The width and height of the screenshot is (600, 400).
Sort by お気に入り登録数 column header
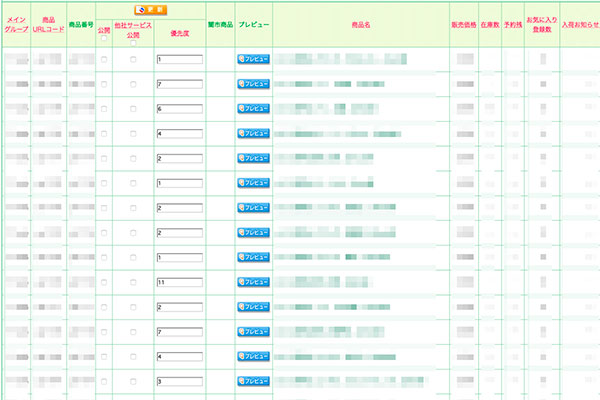pyautogui.click(x=542, y=24)
